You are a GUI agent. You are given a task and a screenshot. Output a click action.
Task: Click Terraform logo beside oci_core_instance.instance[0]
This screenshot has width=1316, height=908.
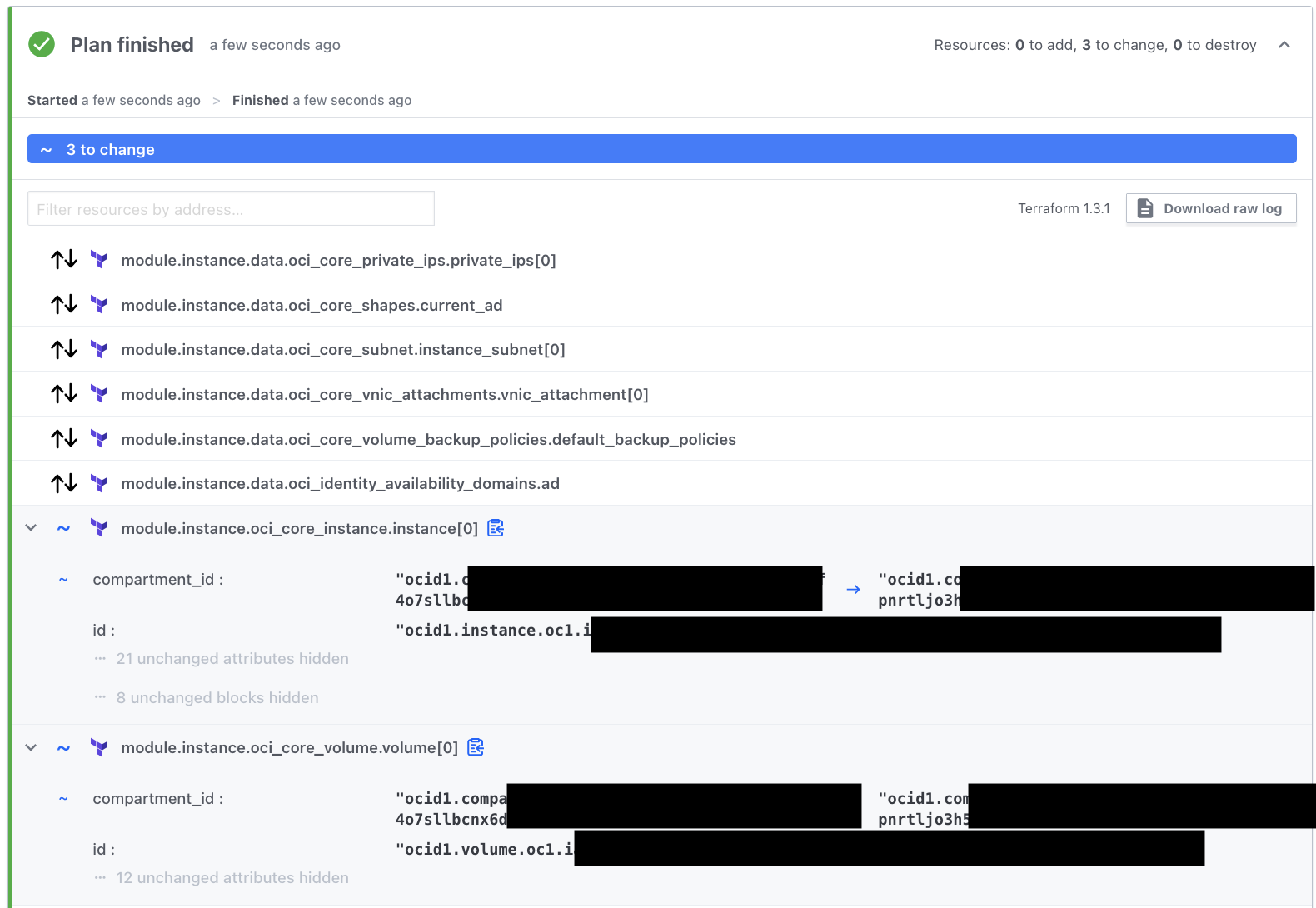(99, 528)
